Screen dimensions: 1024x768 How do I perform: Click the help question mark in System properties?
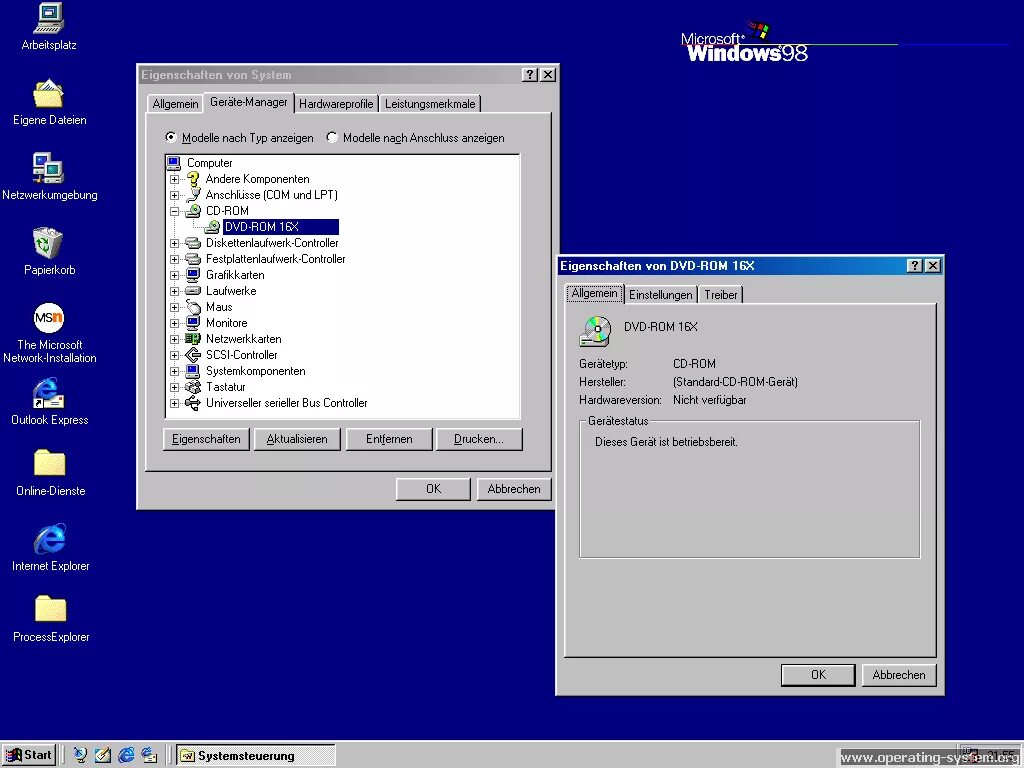point(530,74)
